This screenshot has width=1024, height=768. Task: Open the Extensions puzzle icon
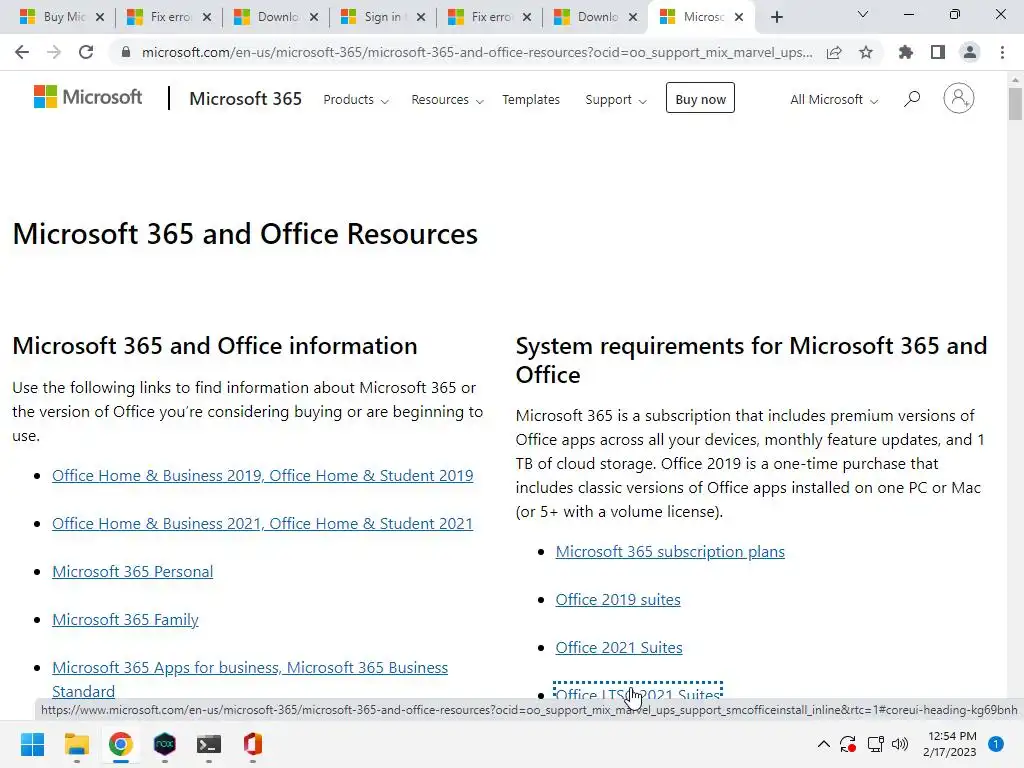tap(905, 52)
